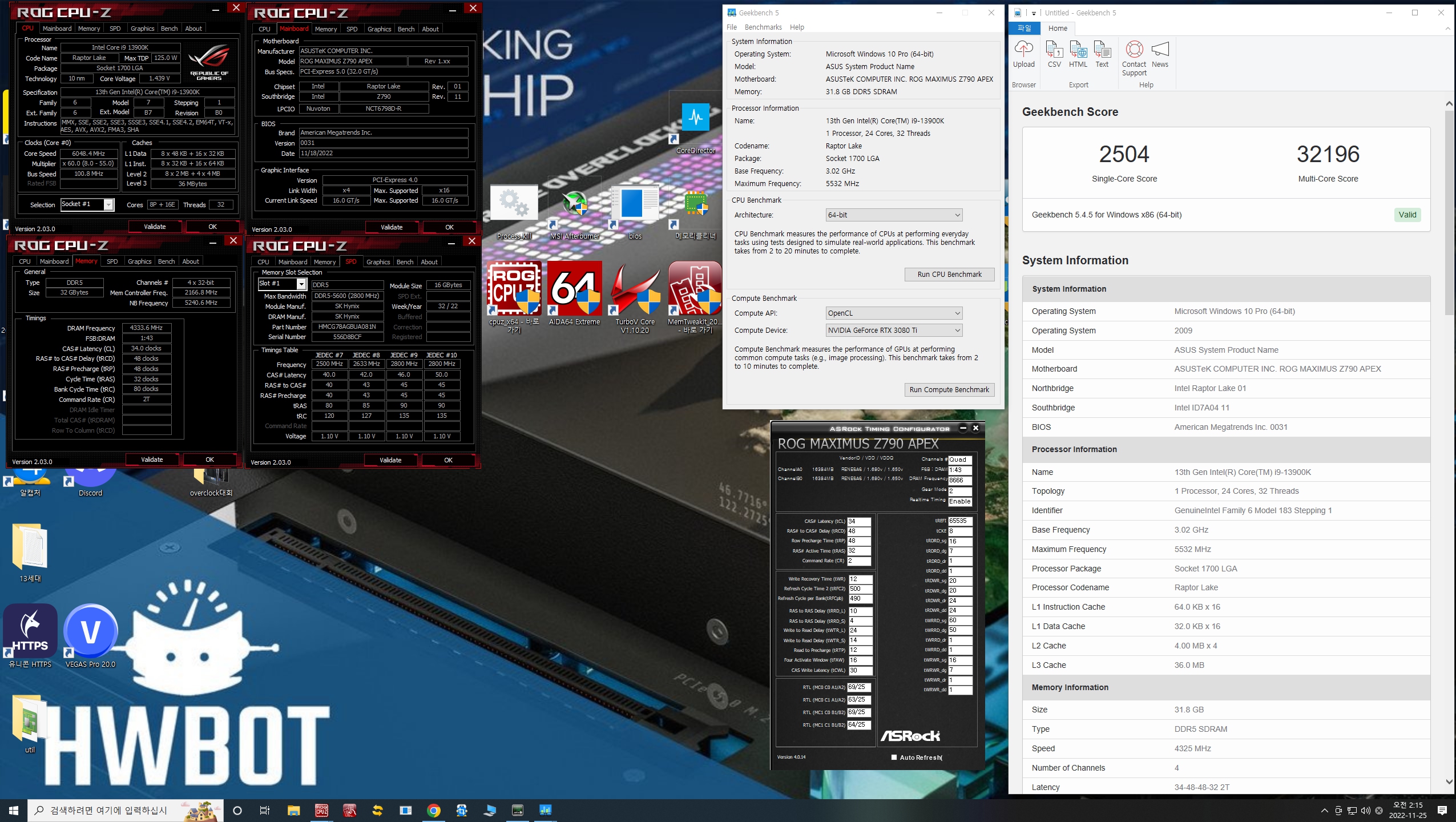Open the Slot #1 dropdown in SPD tab
Viewport: 1456px width, 822px height.
pyautogui.click(x=283, y=284)
